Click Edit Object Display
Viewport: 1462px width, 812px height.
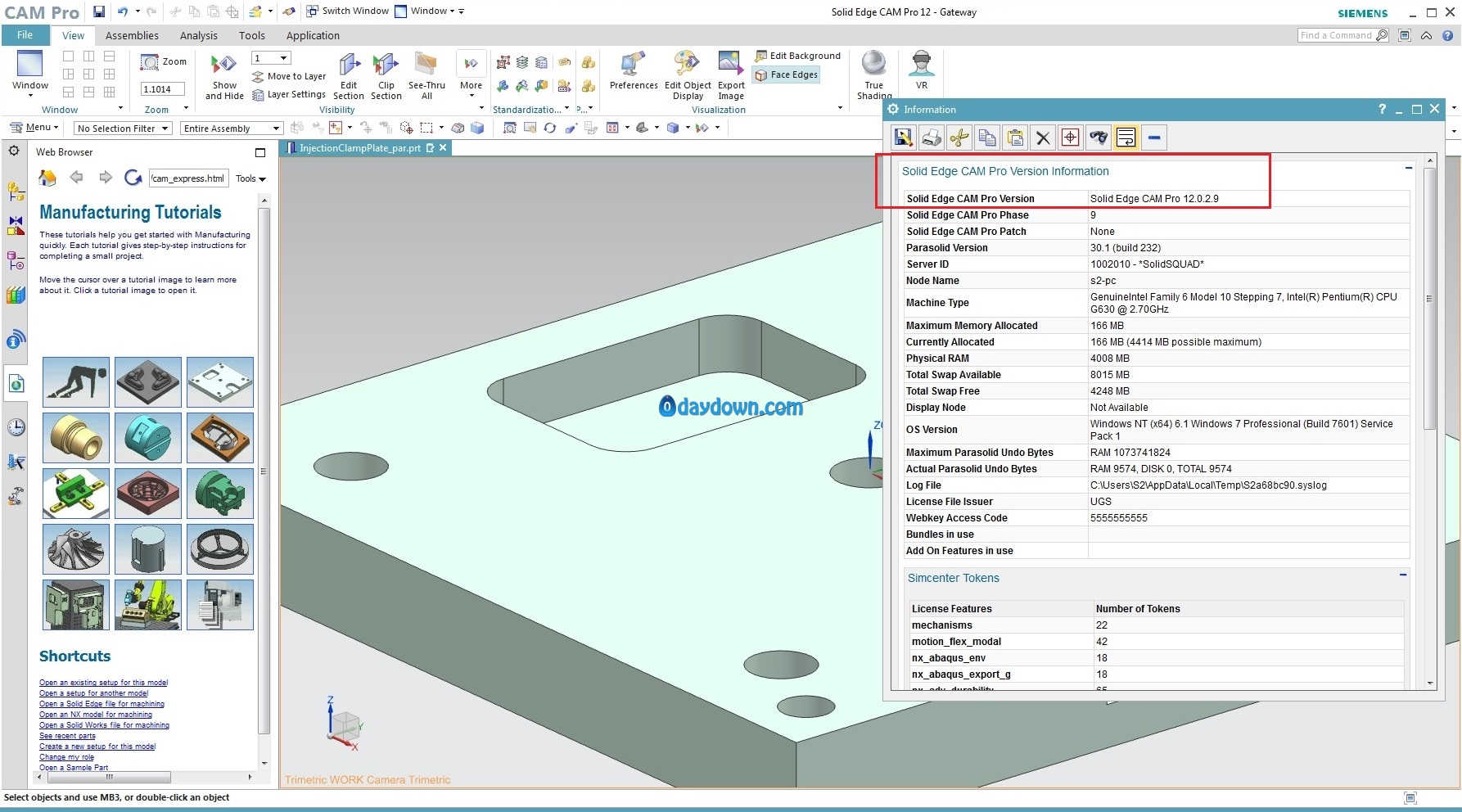pyautogui.click(x=688, y=76)
